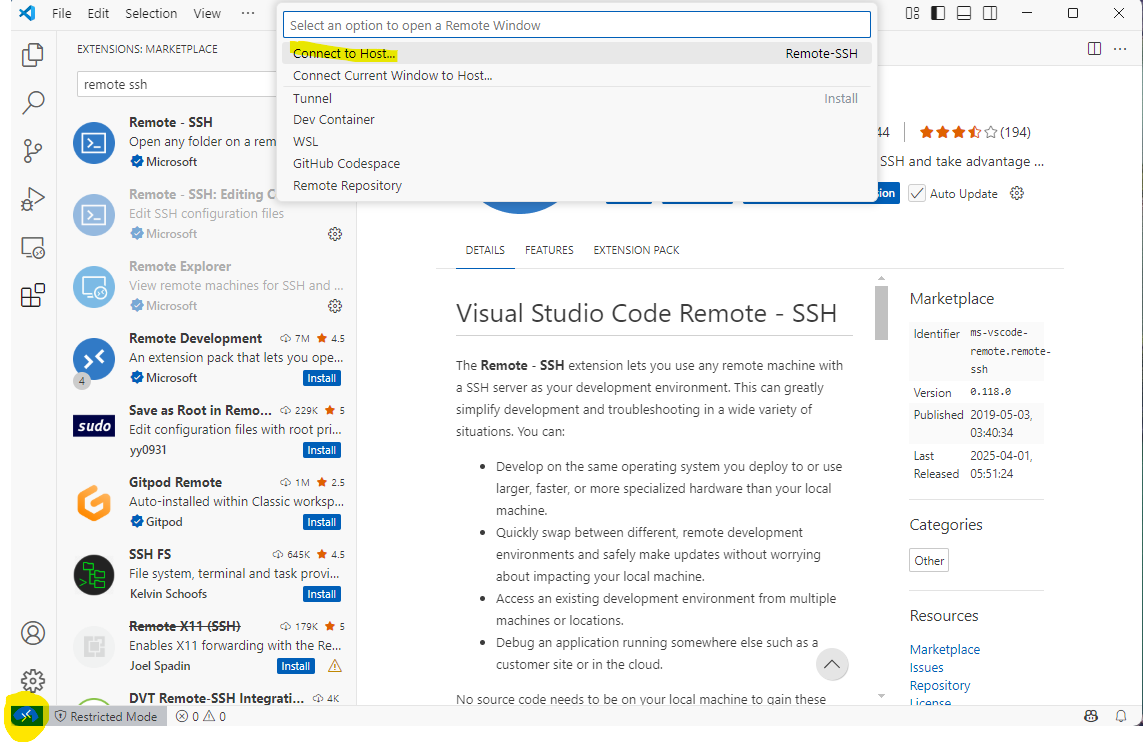
Task: Open the Repository resource link
Action: (x=940, y=685)
